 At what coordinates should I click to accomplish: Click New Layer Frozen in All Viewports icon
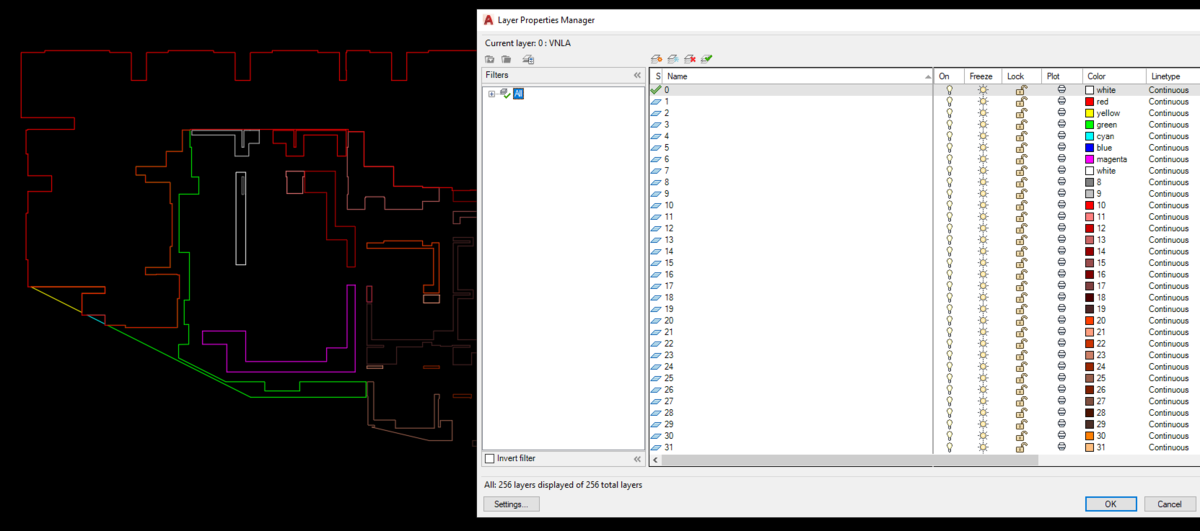pos(674,59)
